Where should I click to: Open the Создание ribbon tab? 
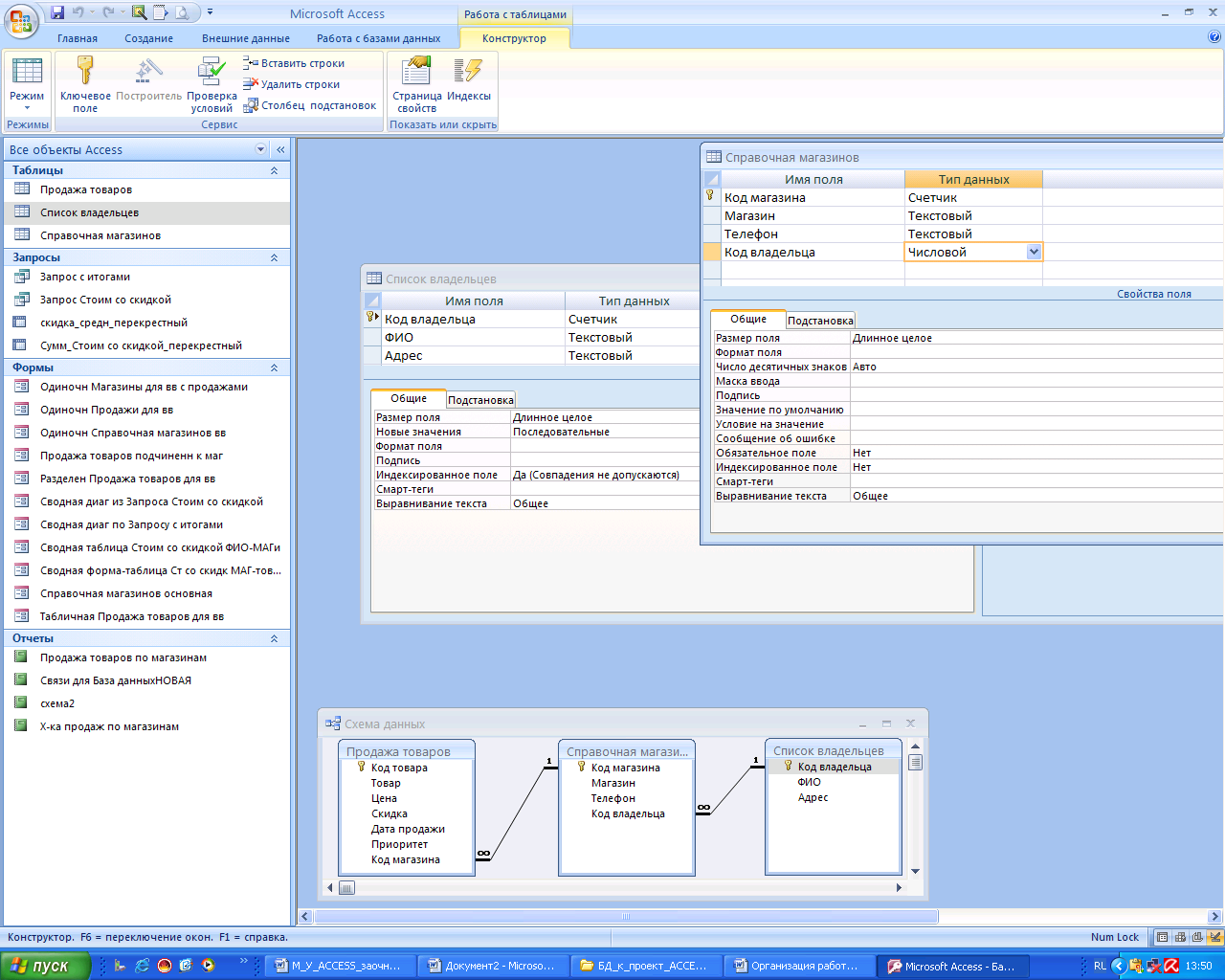148,38
